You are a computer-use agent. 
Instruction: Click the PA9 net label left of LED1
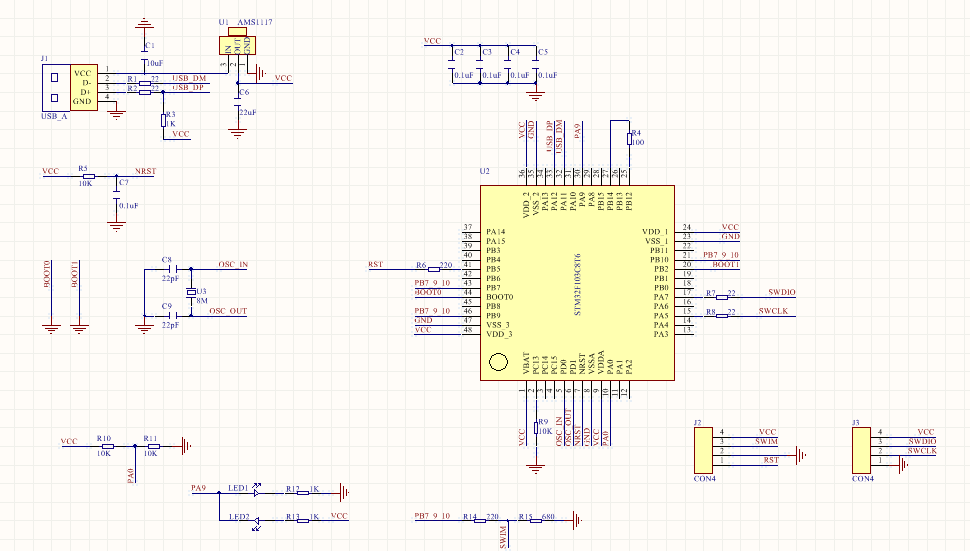pos(199,489)
